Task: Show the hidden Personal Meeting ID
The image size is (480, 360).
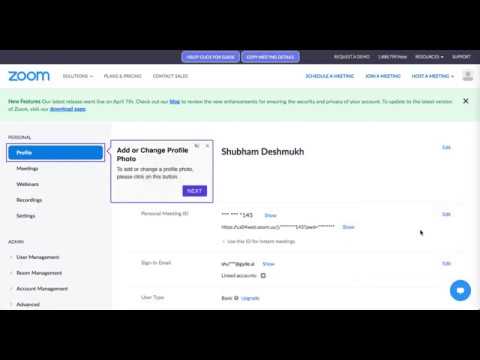Action: click(x=270, y=215)
